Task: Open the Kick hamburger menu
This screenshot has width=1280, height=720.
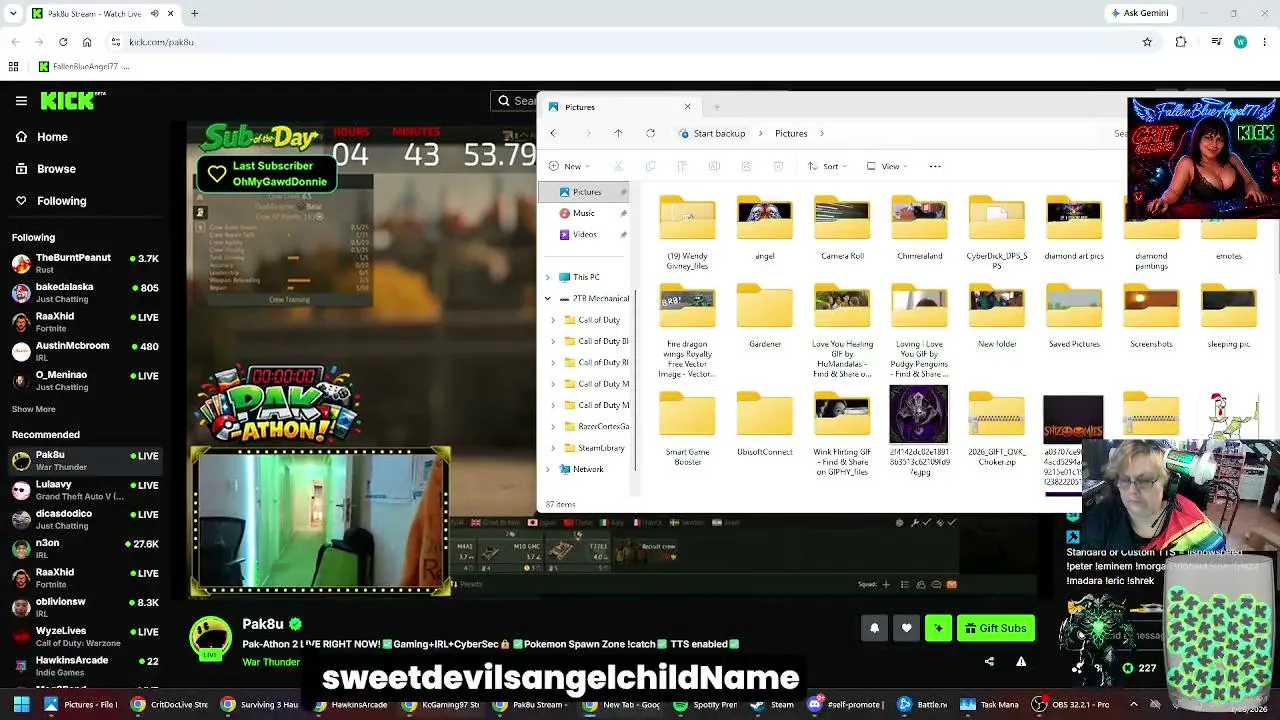Action: coord(21,100)
